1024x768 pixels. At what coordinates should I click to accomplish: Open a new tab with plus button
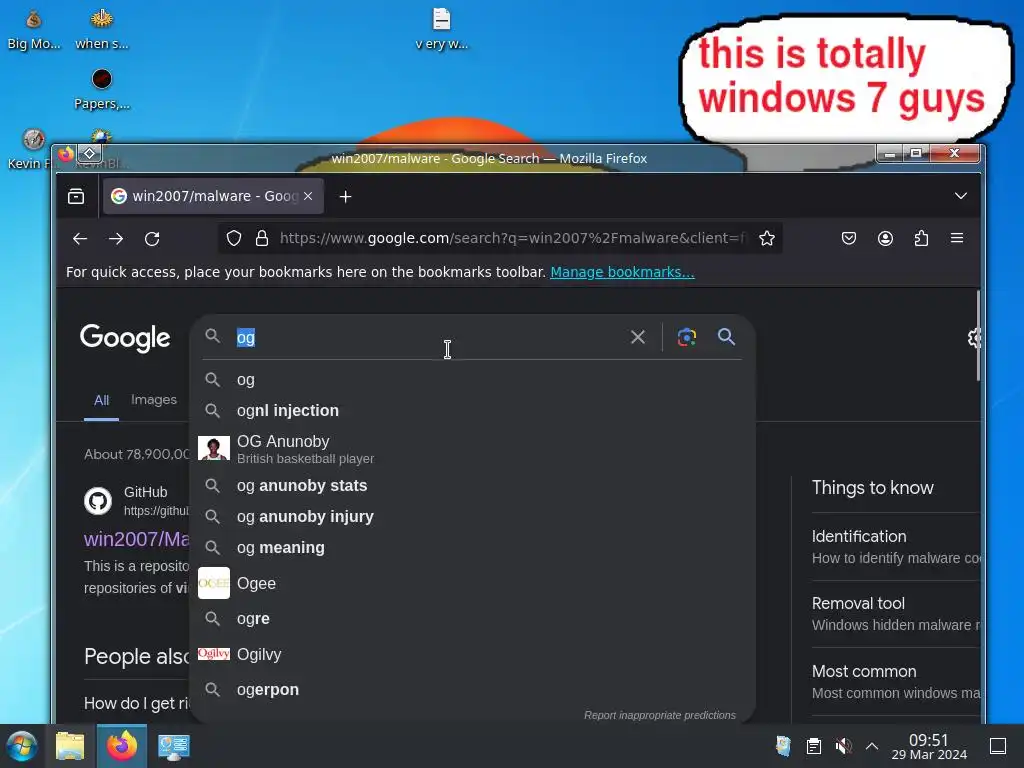point(345,197)
